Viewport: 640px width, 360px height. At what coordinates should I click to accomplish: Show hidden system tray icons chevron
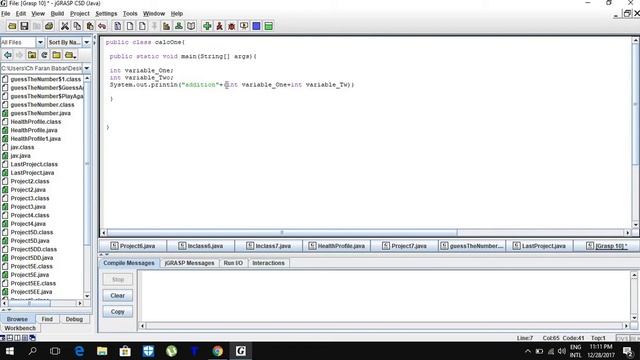tap(527, 351)
